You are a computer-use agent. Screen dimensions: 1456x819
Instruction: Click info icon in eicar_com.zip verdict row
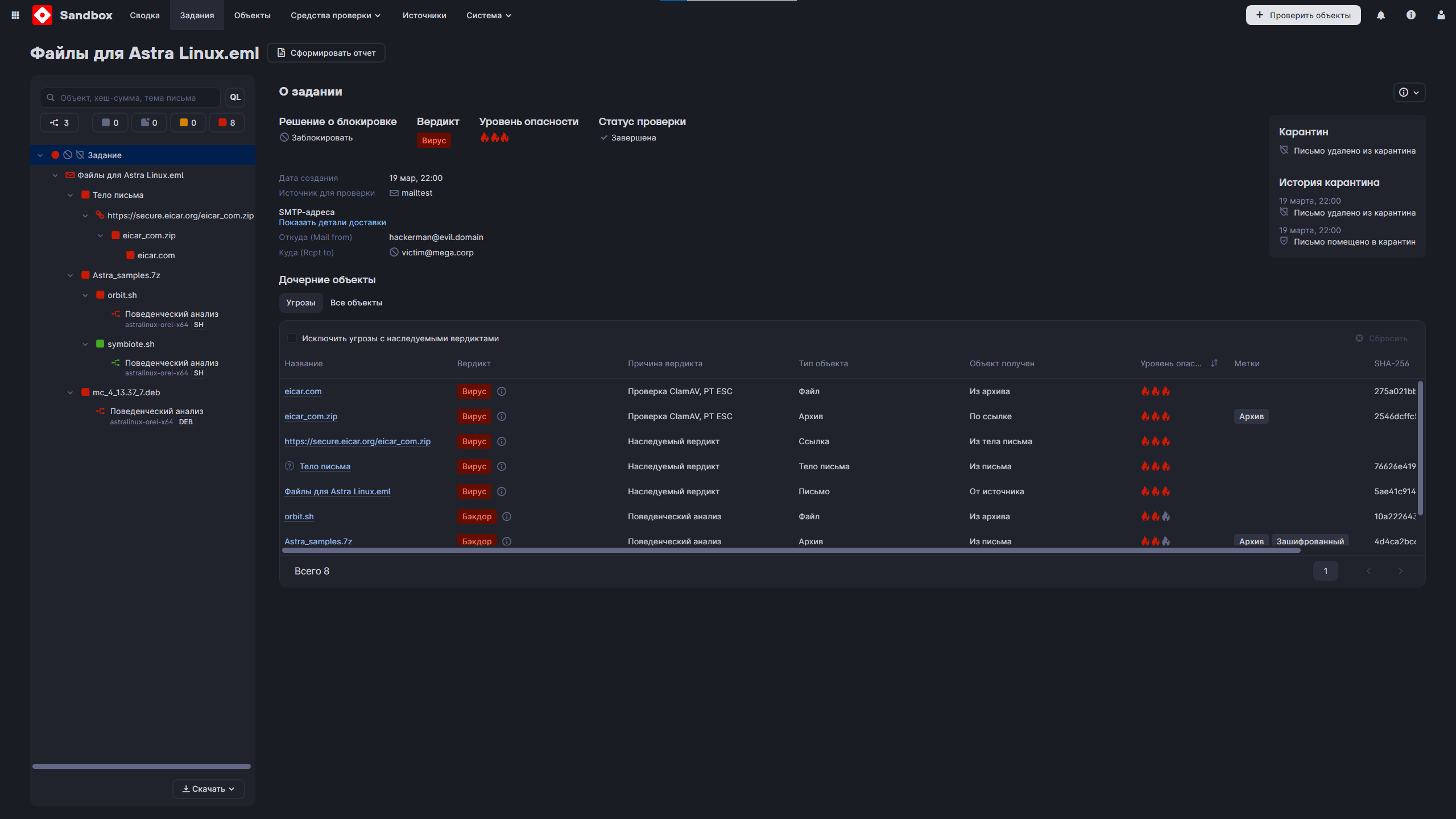coord(502,416)
